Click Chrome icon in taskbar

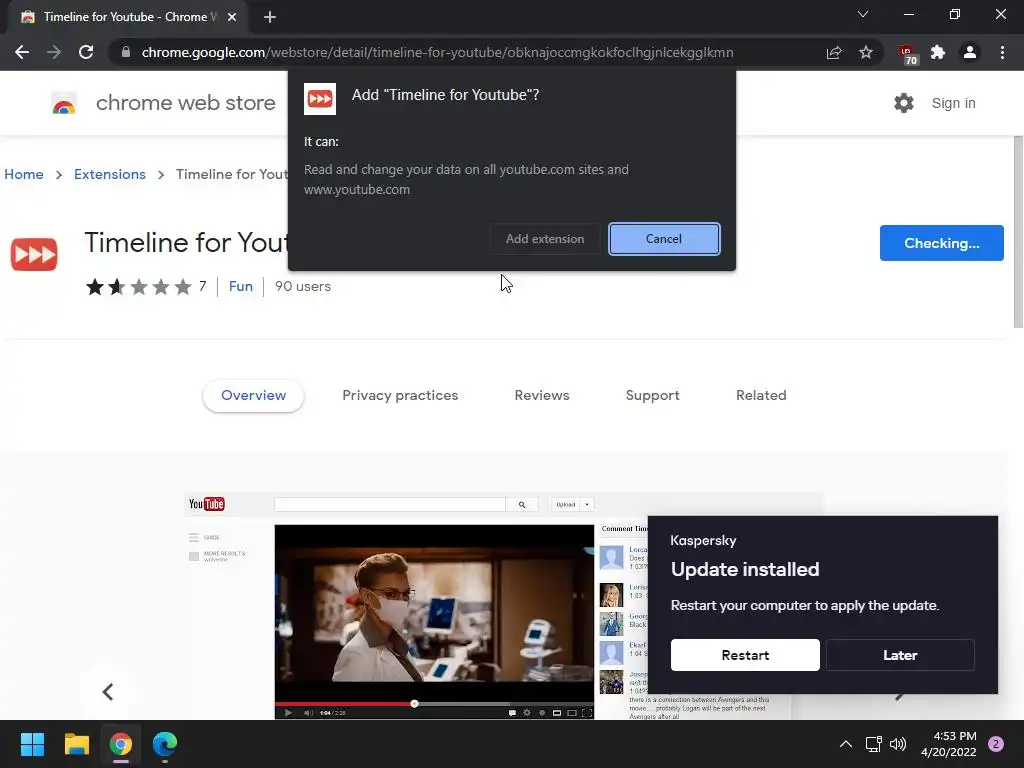pos(121,744)
